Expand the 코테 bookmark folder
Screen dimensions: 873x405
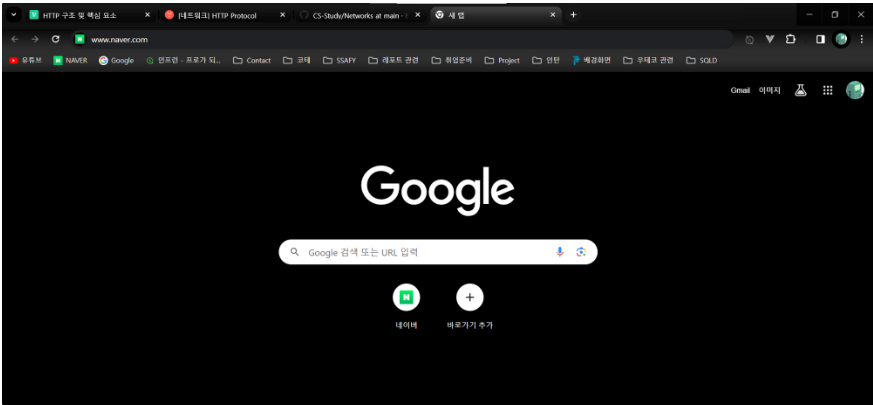point(297,61)
